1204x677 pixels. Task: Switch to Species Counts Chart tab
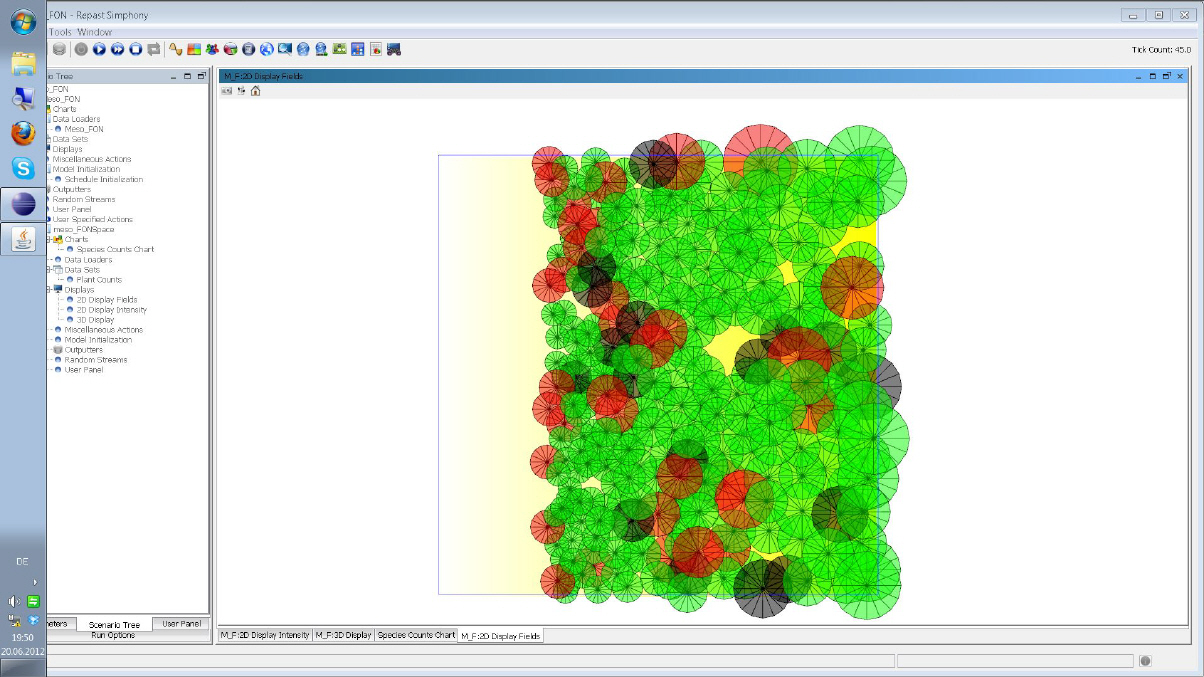coord(416,635)
